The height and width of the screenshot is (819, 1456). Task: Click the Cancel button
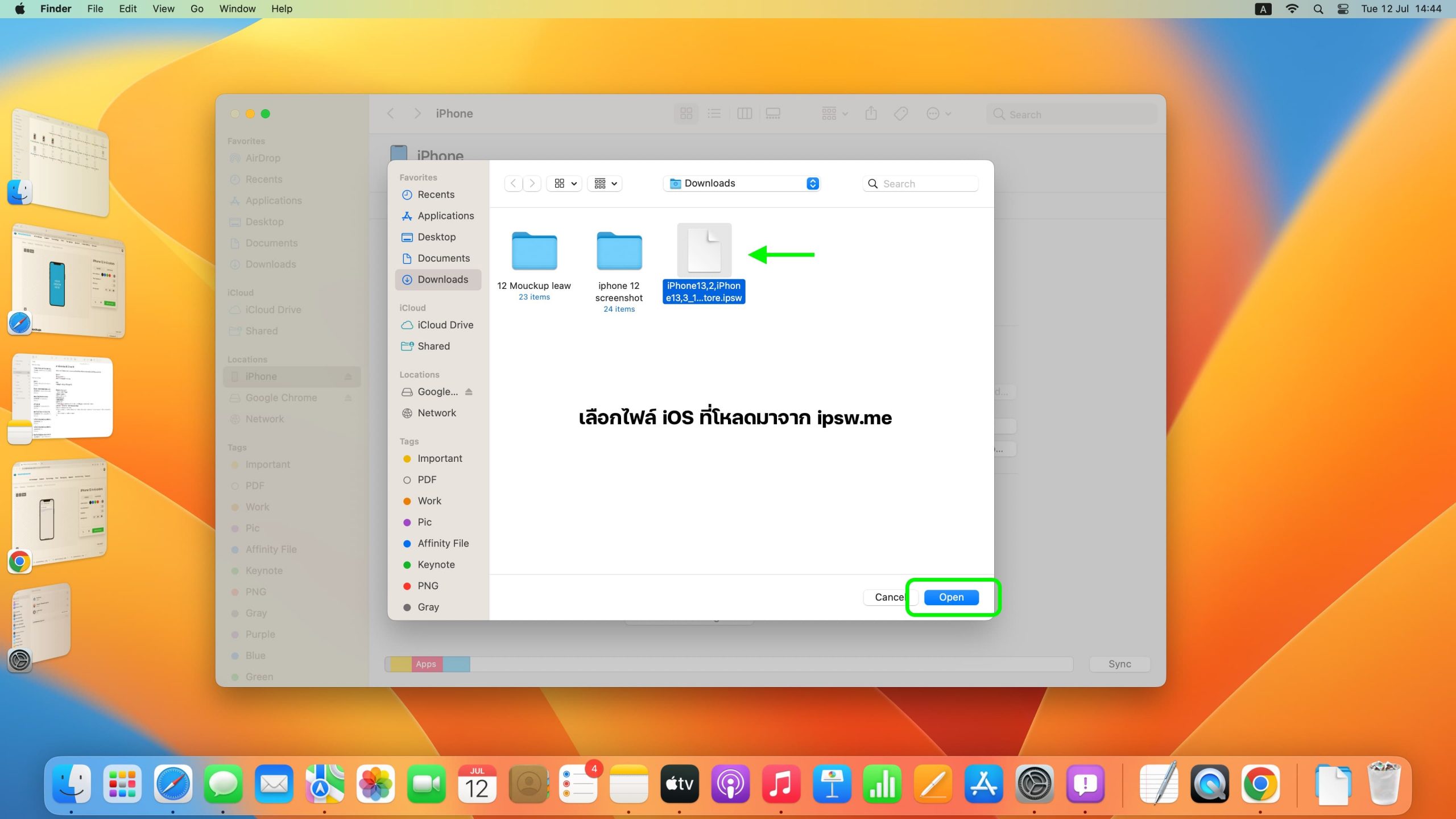tap(888, 597)
